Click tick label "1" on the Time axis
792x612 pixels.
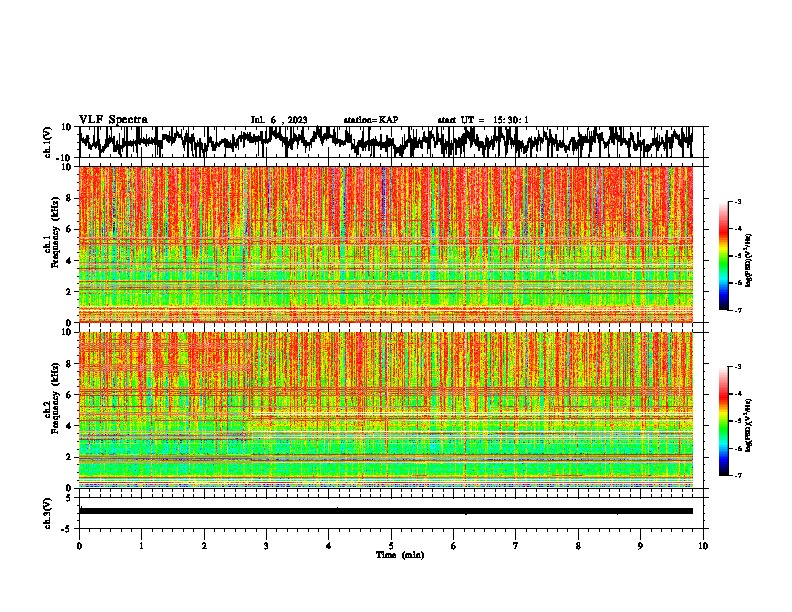[141, 546]
